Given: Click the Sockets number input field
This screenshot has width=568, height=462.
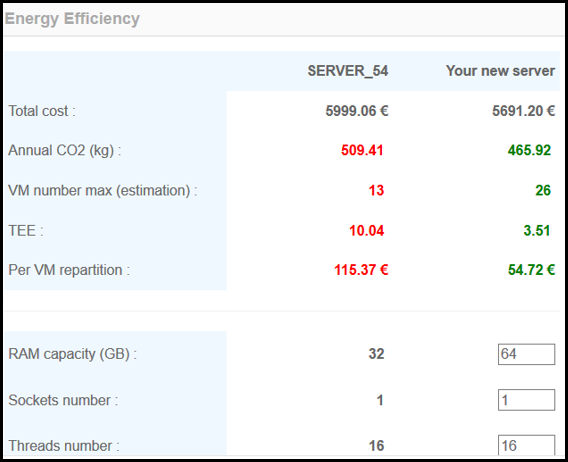Looking at the screenshot, I should pos(526,400).
